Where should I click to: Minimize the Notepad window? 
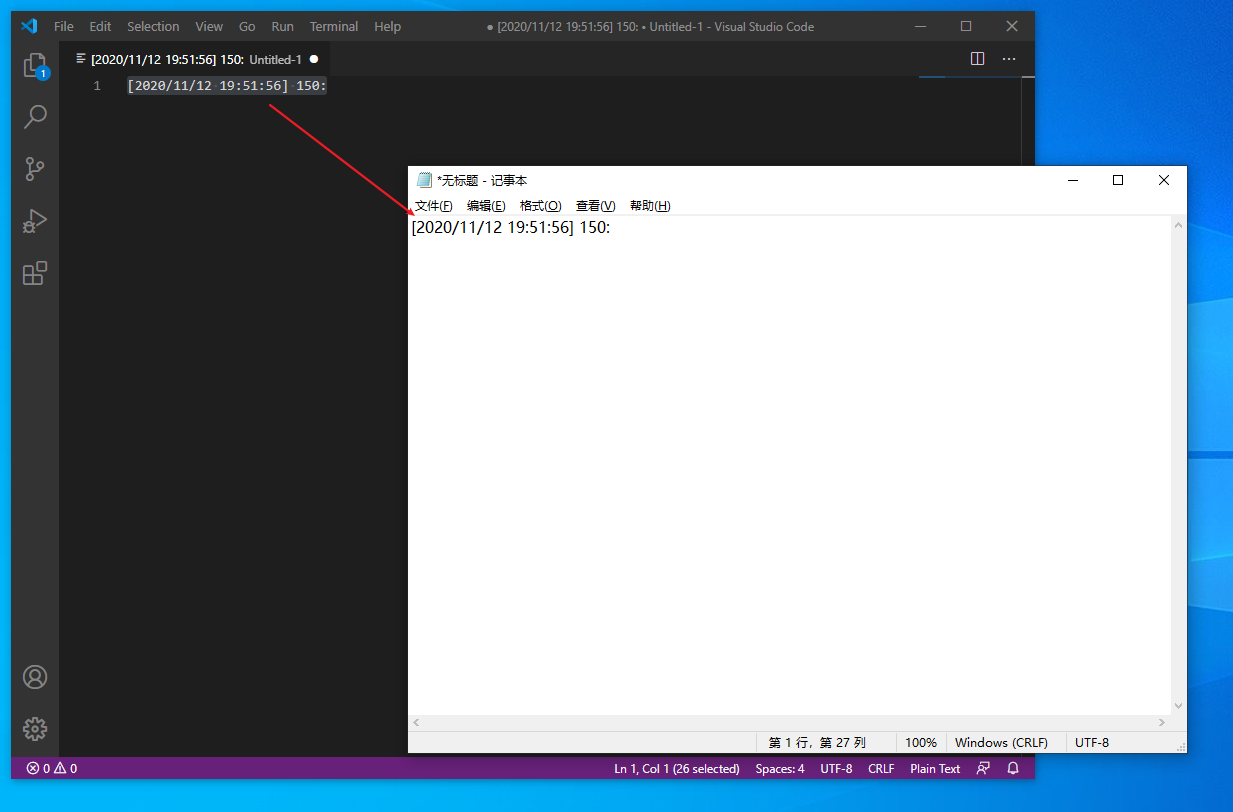point(1072,180)
